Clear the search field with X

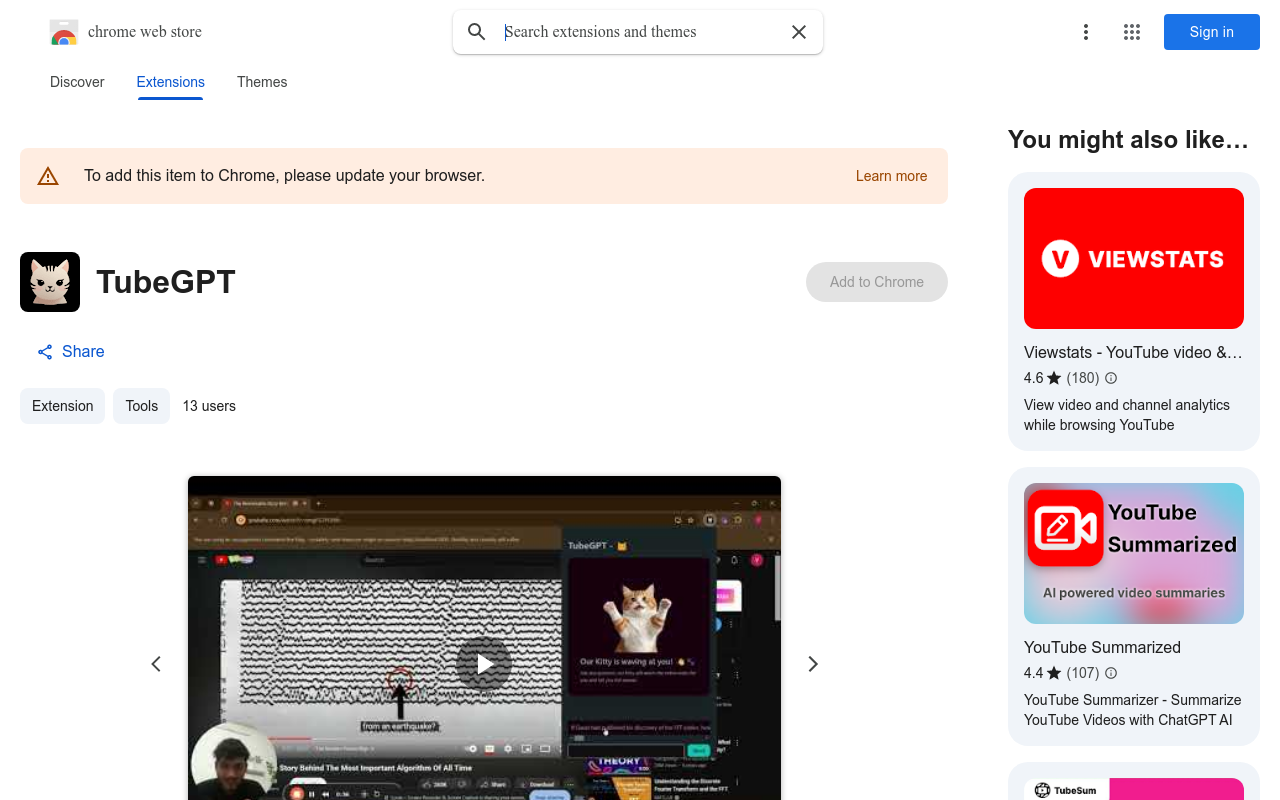point(799,32)
